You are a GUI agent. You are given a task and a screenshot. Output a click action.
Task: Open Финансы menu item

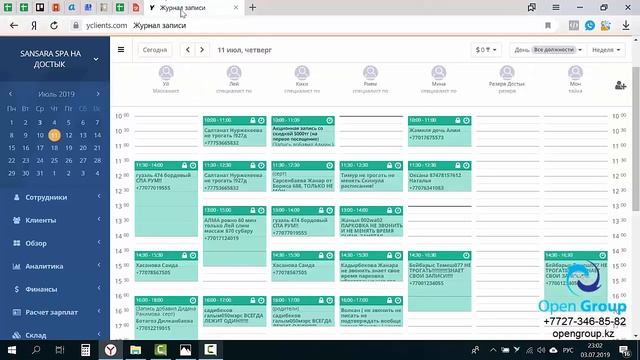(41, 289)
